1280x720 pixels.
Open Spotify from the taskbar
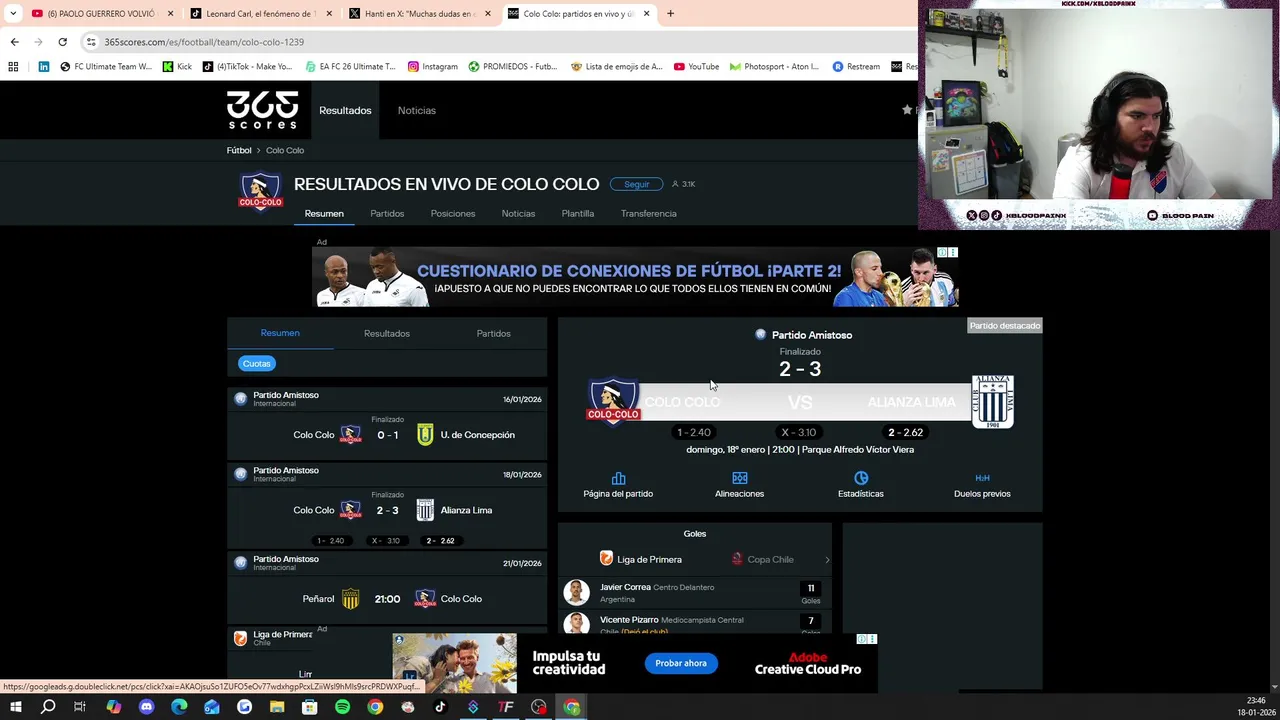click(342, 707)
